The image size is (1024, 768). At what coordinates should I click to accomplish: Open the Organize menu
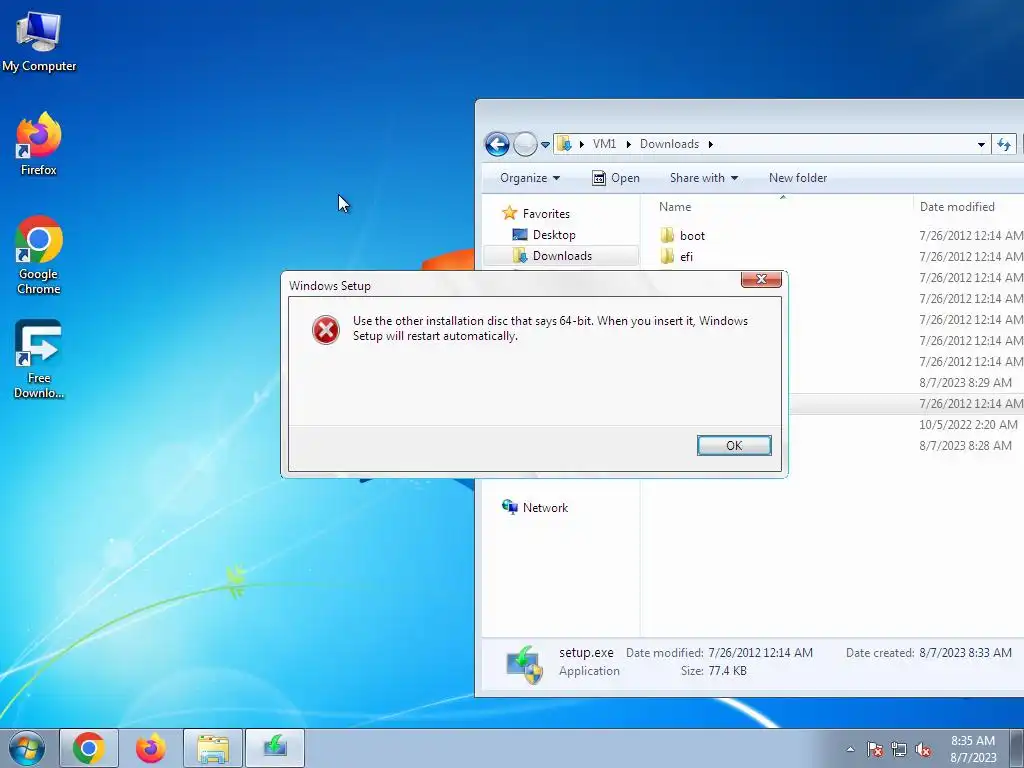point(530,178)
